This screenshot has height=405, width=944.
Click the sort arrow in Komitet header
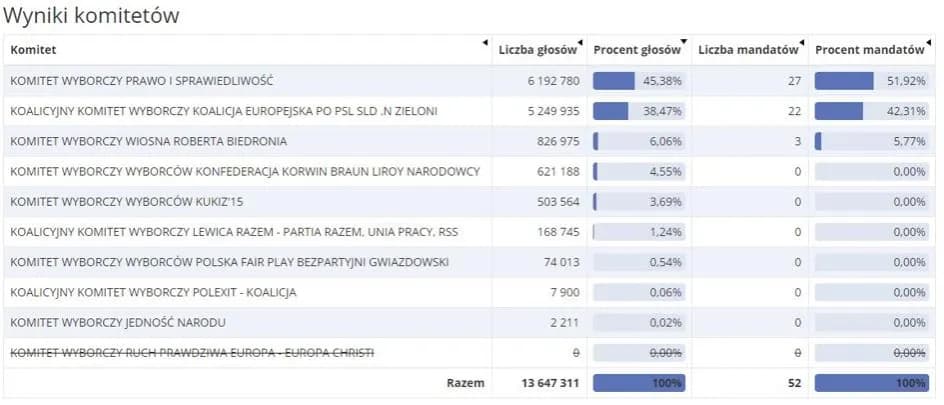[485, 42]
